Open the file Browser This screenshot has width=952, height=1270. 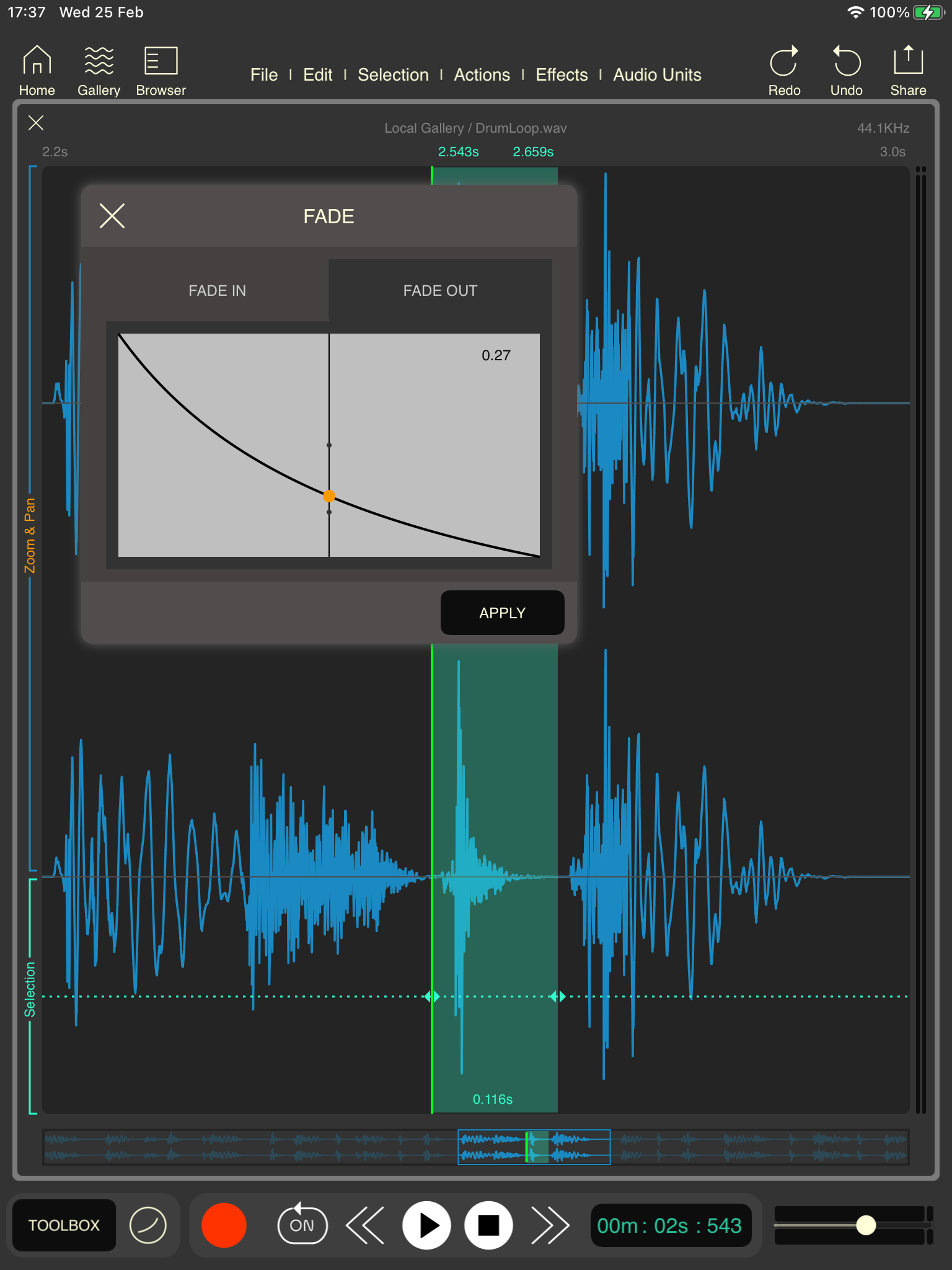(x=161, y=71)
